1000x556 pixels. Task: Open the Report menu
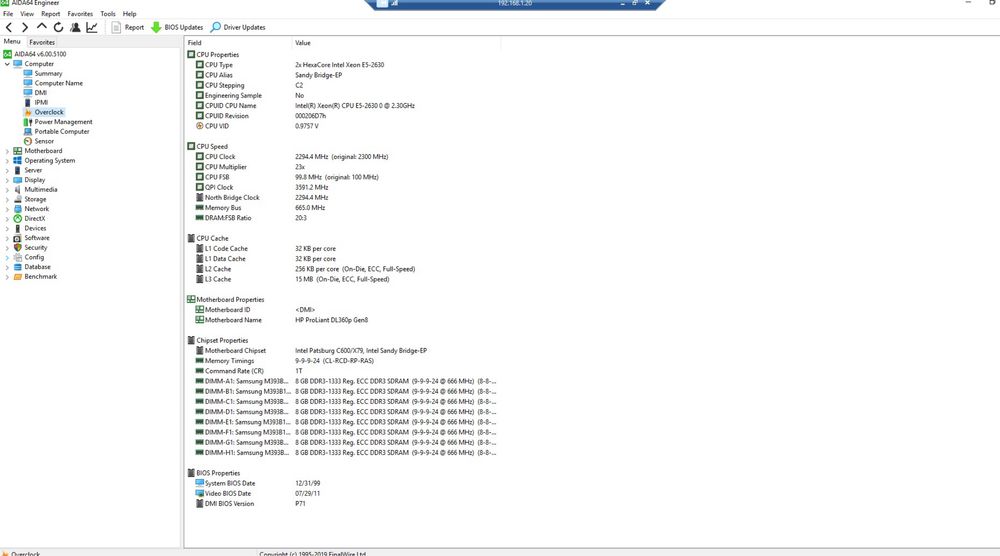tap(50, 13)
